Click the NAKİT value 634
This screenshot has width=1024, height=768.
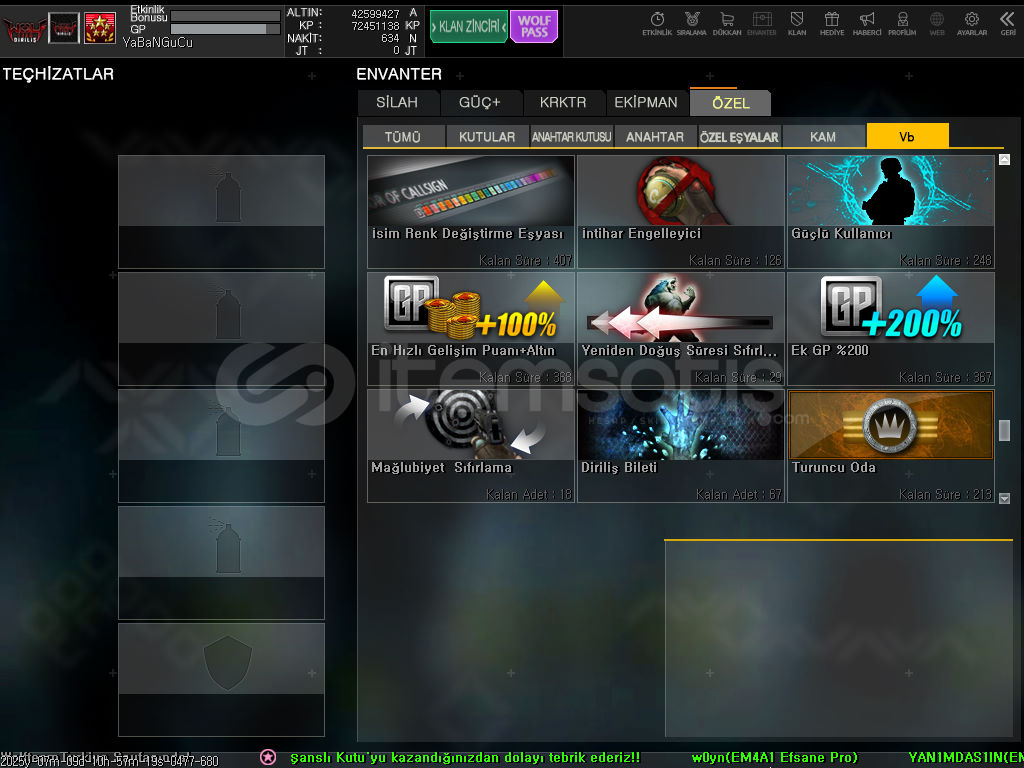pos(390,39)
